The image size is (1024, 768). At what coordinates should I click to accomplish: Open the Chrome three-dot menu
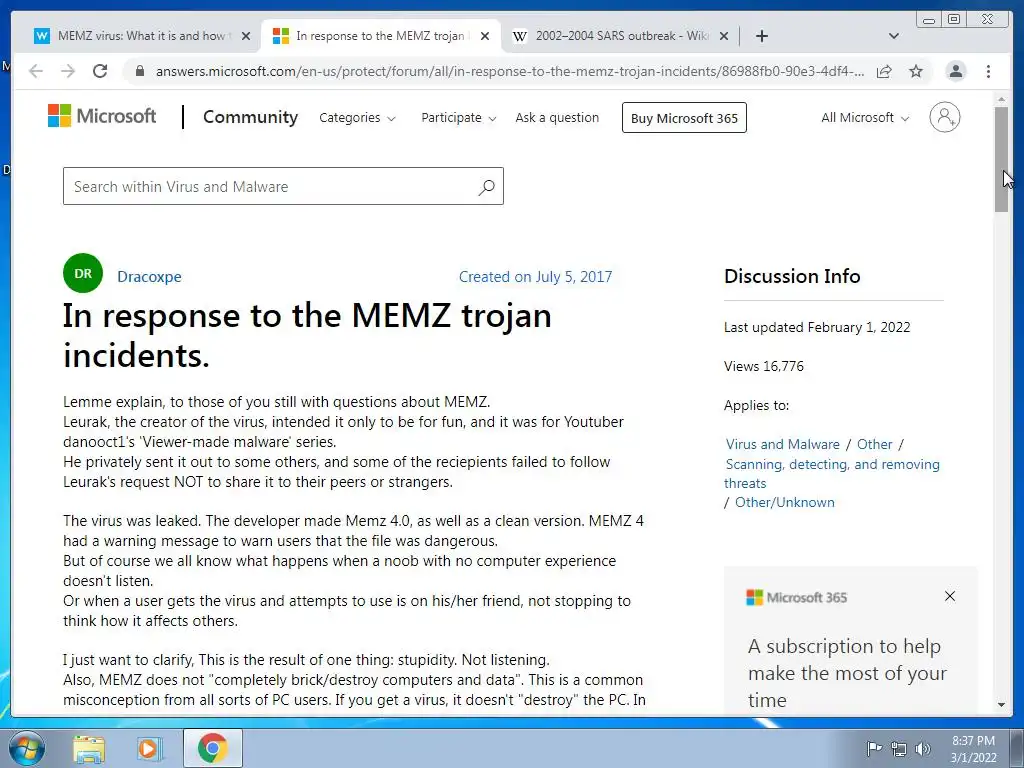tap(988, 71)
